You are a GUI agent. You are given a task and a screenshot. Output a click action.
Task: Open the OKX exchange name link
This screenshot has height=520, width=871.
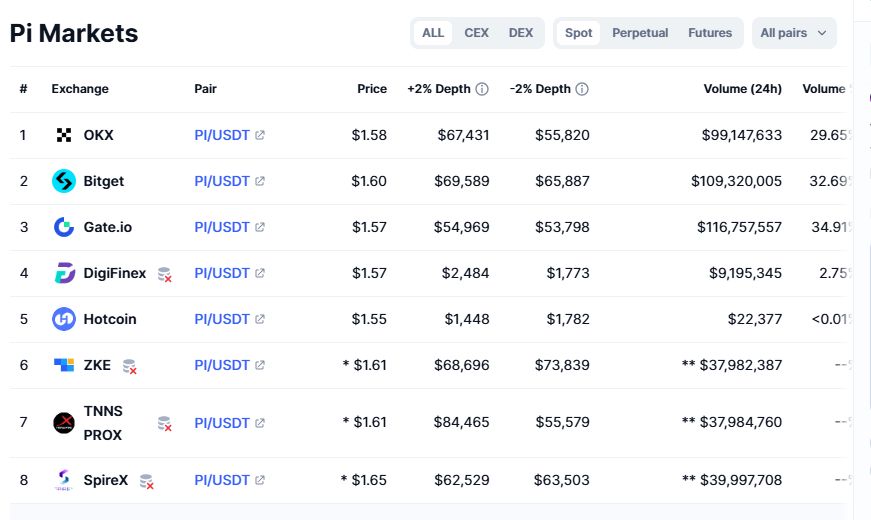coord(98,135)
